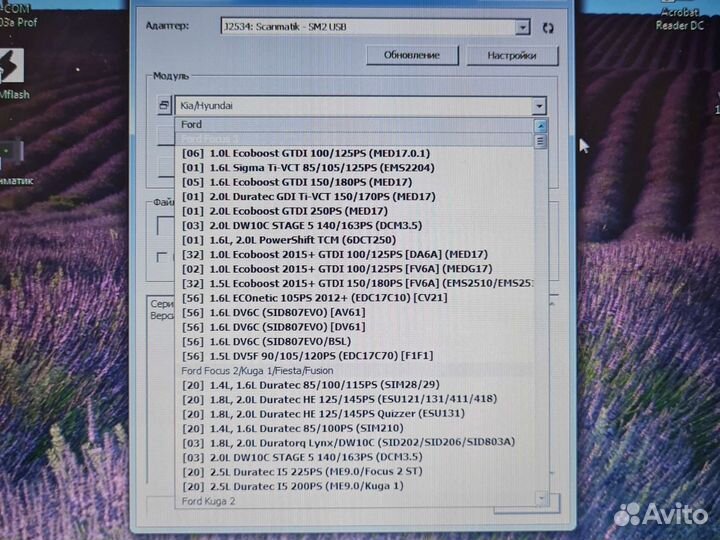
Task: Select 1.6L Sigma Ti-VCT 85/105/125PS (EMS2204)
Action: [354, 168]
